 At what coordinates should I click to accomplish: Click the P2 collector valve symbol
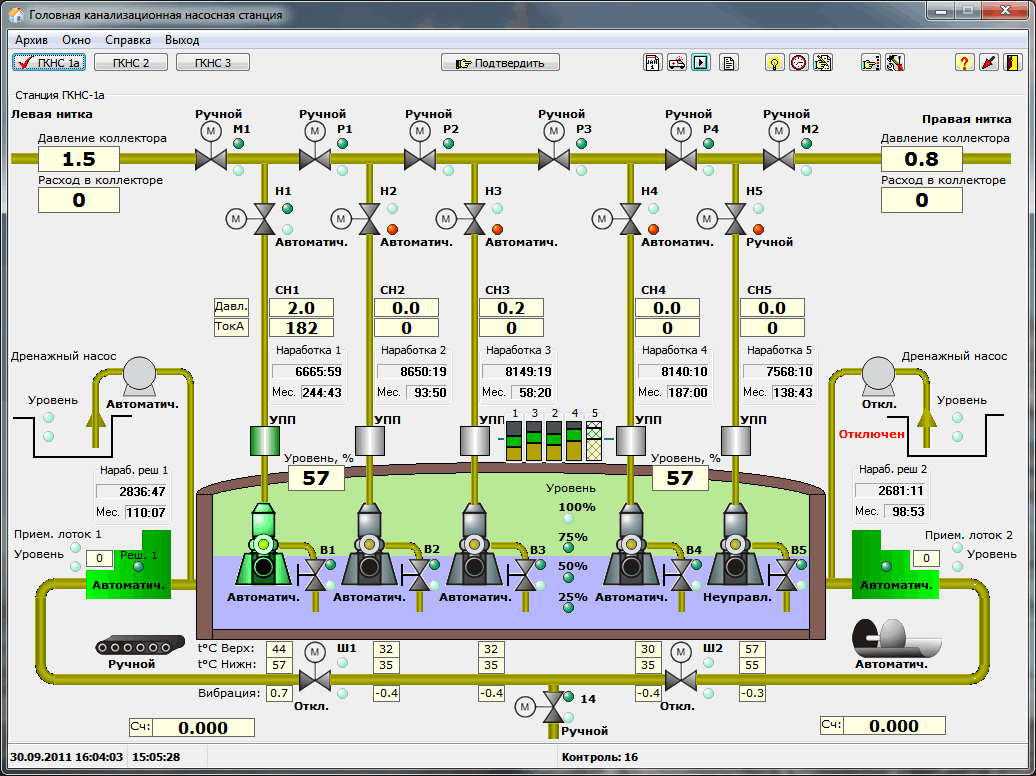420,159
